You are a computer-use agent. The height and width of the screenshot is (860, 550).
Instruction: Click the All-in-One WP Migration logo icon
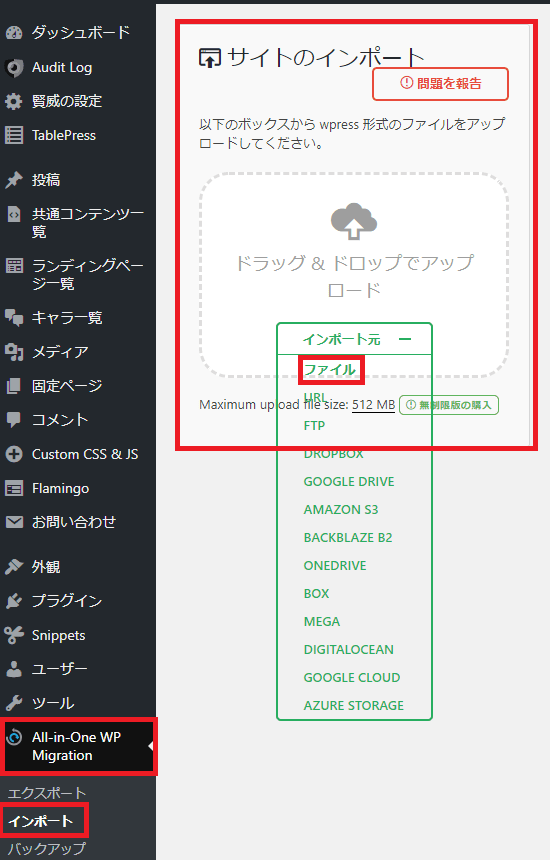click(x=14, y=738)
